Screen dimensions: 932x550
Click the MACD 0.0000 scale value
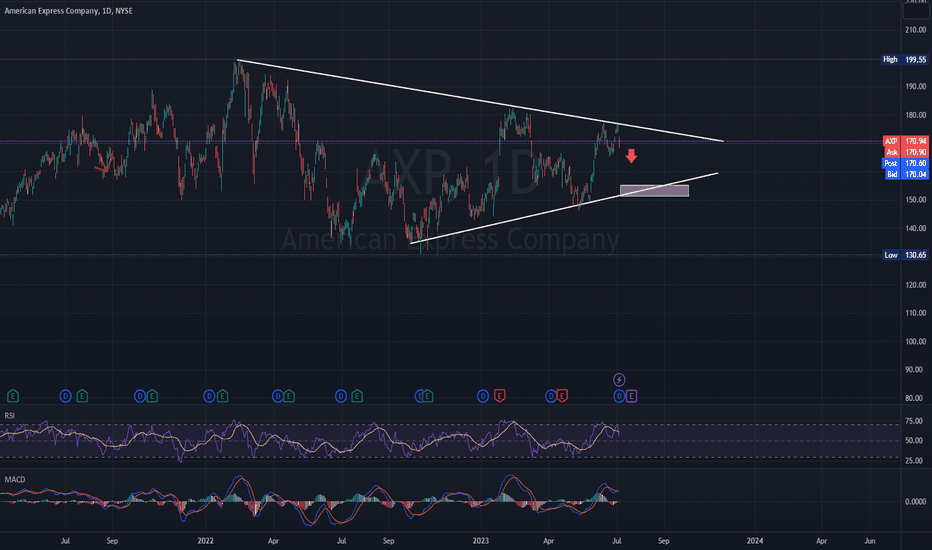pos(915,502)
